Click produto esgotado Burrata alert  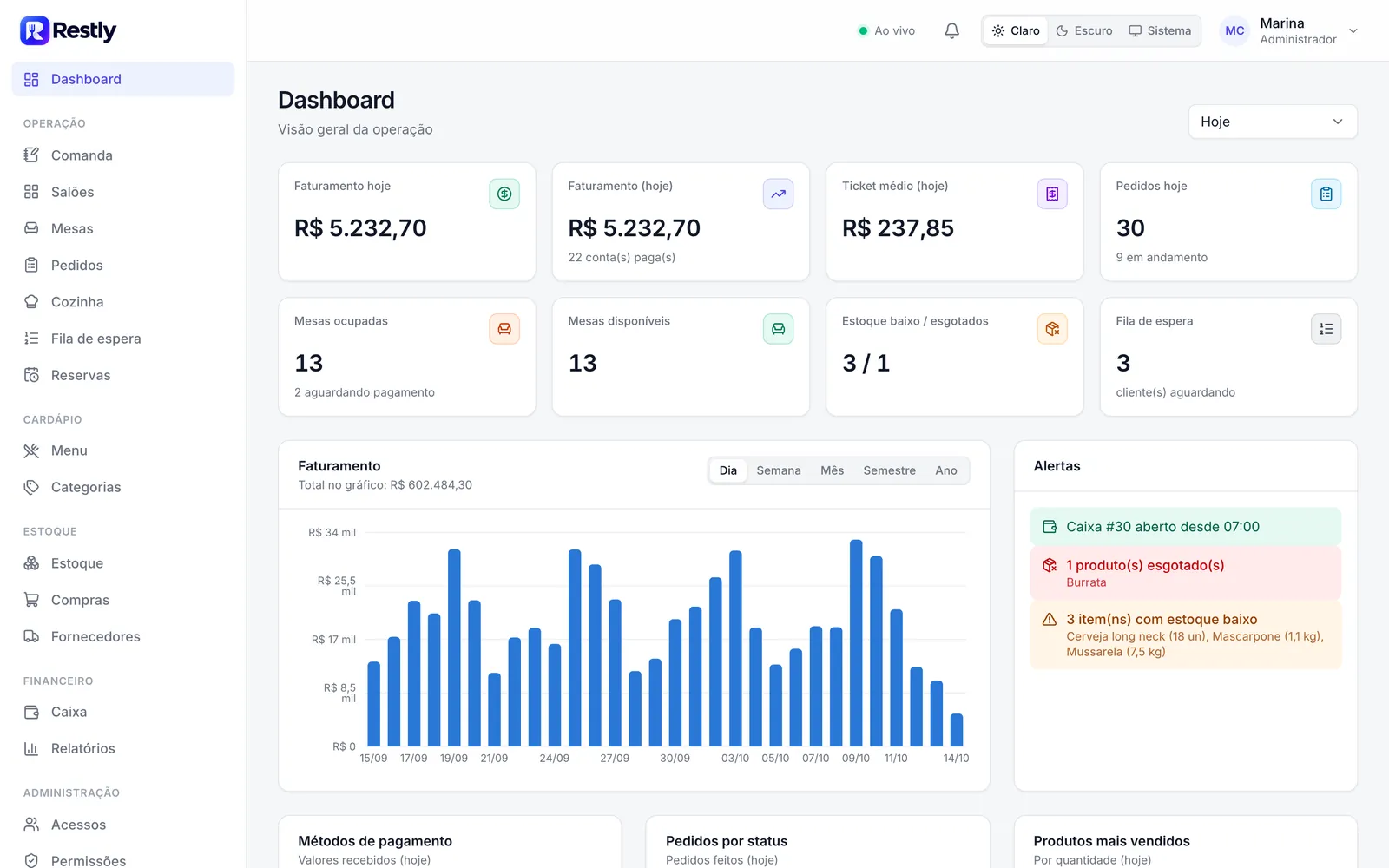point(1185,573)
